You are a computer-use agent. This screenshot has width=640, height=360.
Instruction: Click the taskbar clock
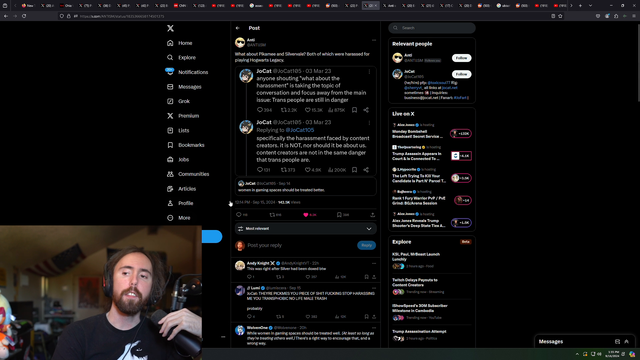coord(612,354)
